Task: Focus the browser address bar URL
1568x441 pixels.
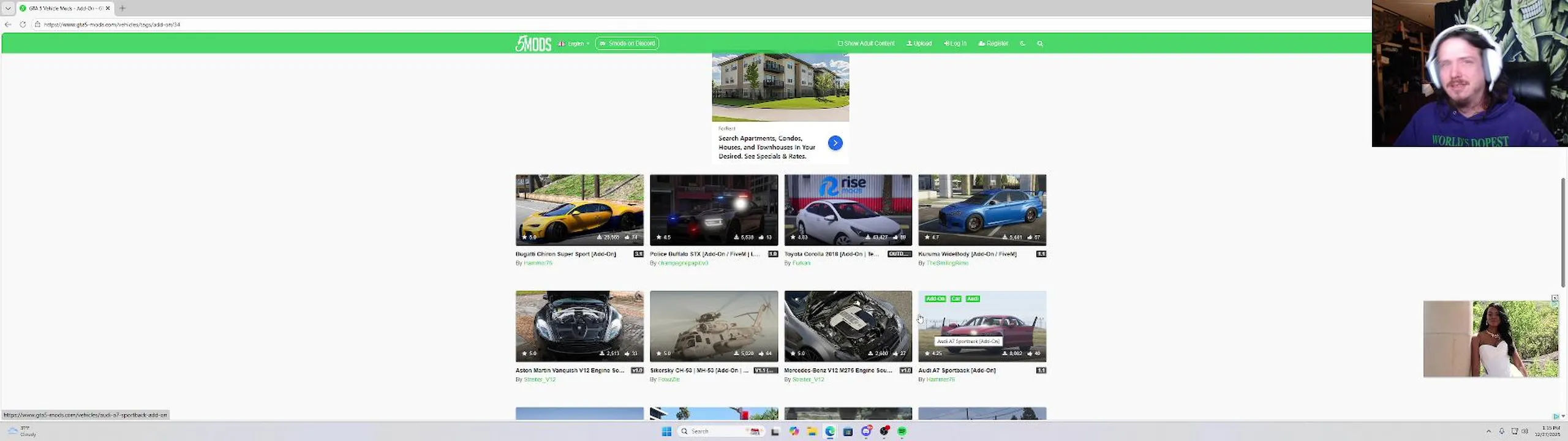Action: (x=112, y=24)
